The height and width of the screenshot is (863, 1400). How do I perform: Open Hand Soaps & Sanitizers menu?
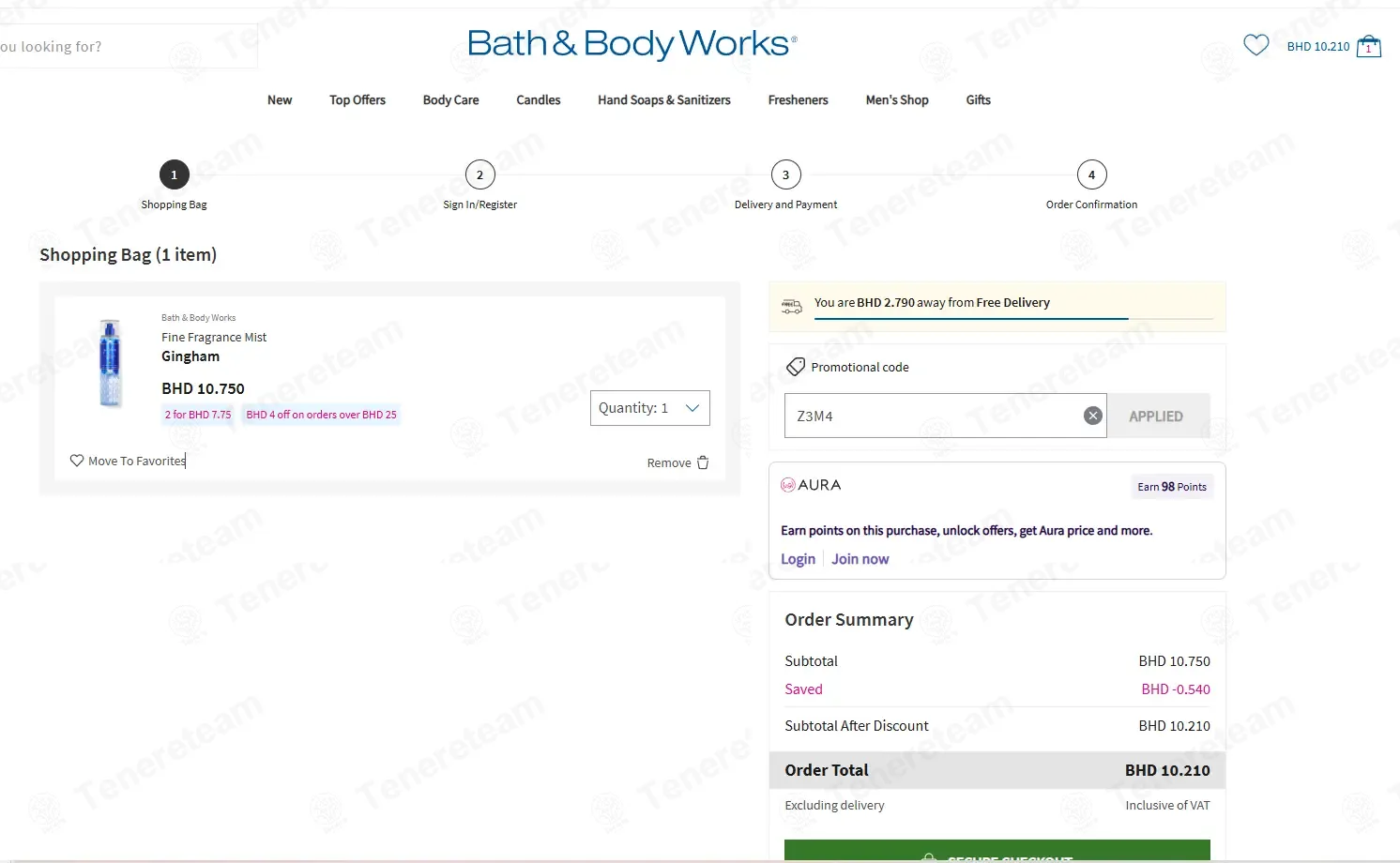(664, 100)
